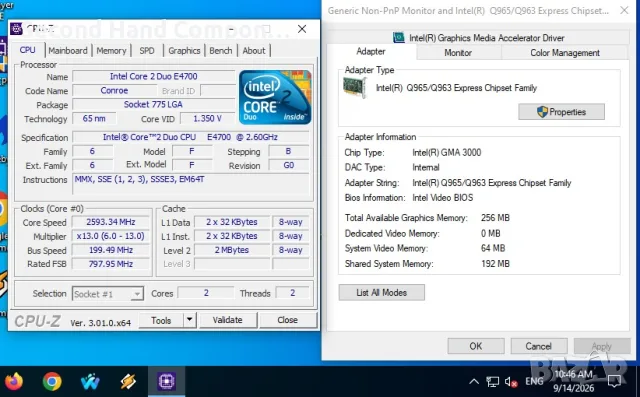
Task: Click the Threads count value
Action: pos(293,293)
